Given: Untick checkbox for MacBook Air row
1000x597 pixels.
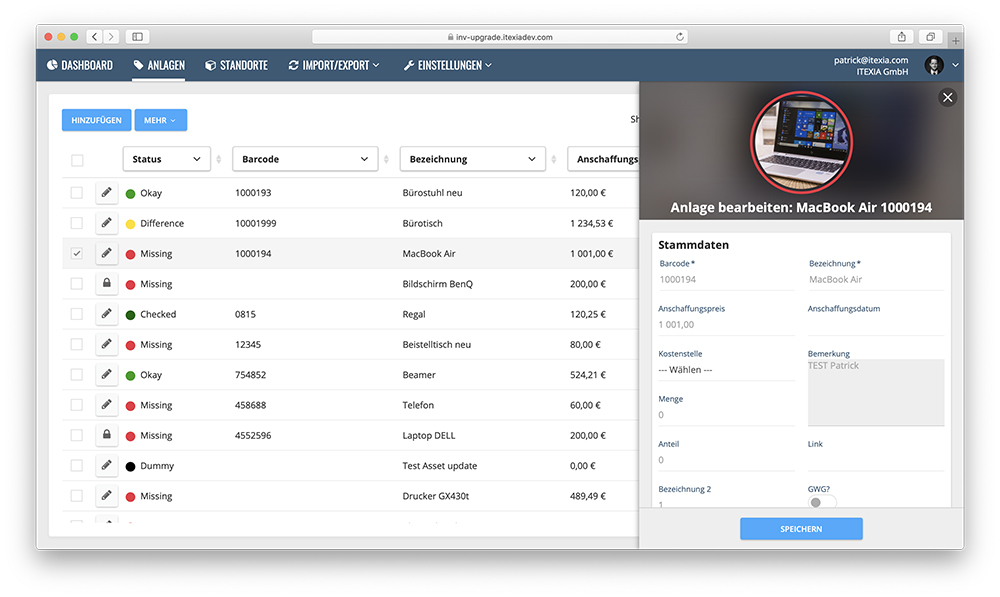Looking at the screenshot, I should [x=77, y=253].
